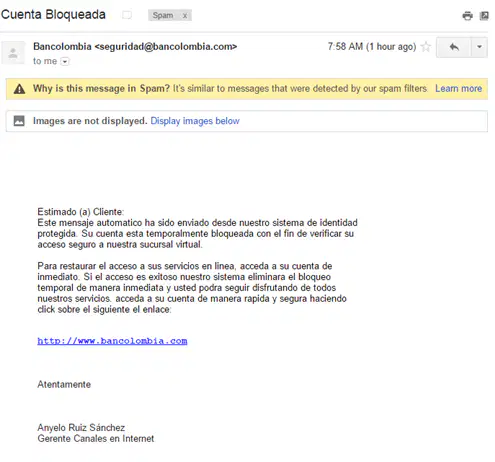Click the Spam label tag
The width and height of the screenshot is (495, 462).
(x=163, y=15)
